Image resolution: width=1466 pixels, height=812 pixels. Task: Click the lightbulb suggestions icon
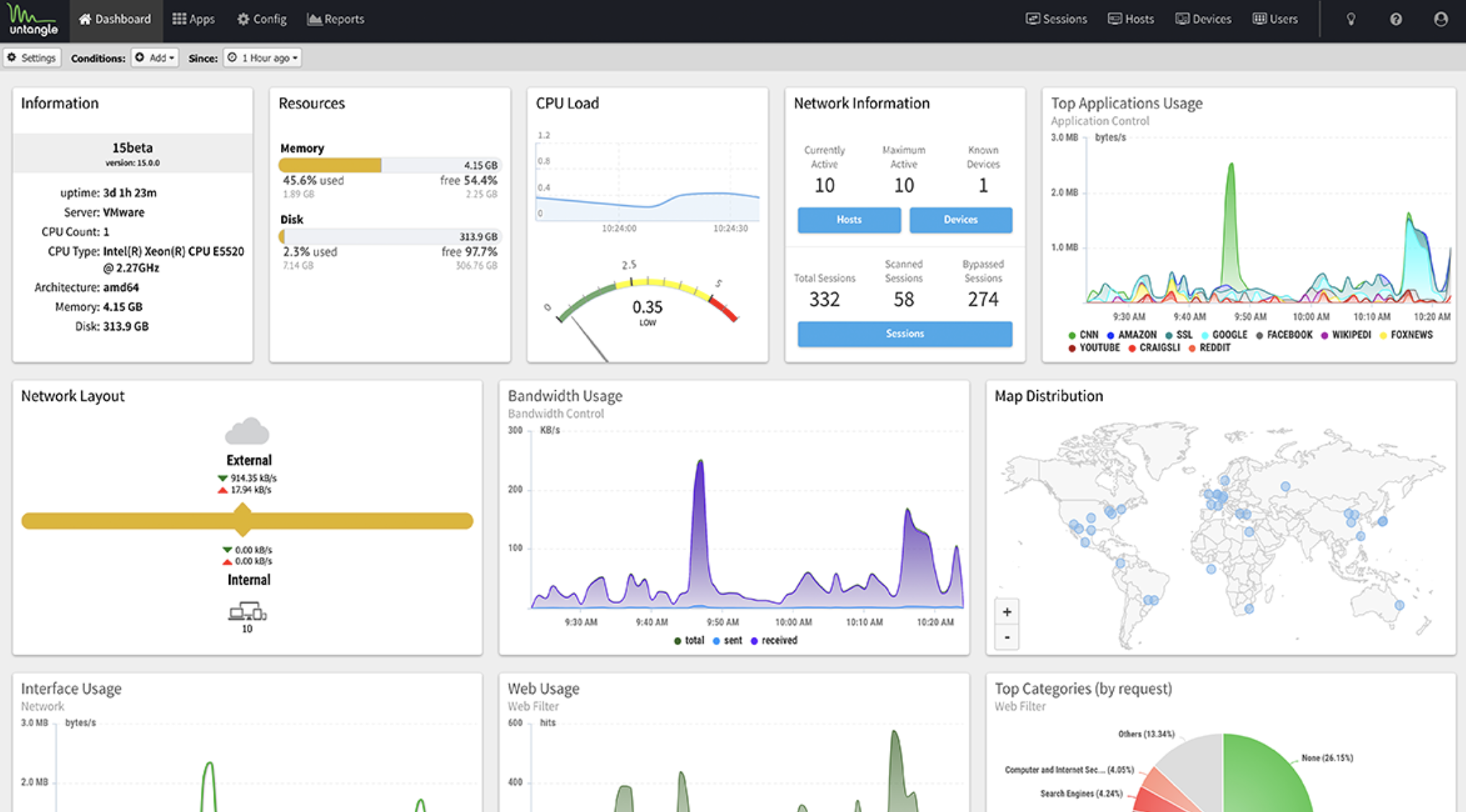pos(1351,19)
